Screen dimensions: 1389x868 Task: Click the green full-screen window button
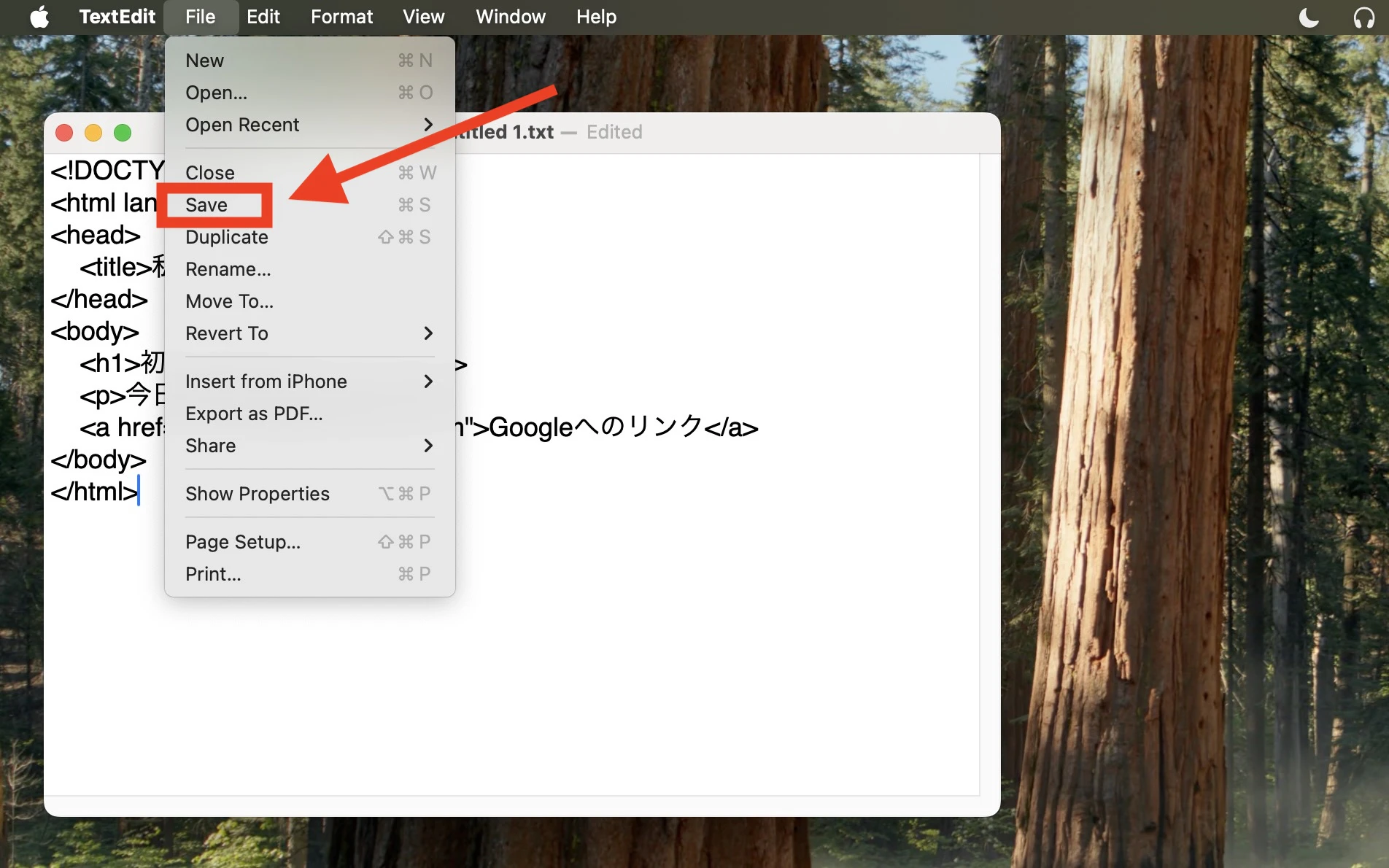[123, 133]
